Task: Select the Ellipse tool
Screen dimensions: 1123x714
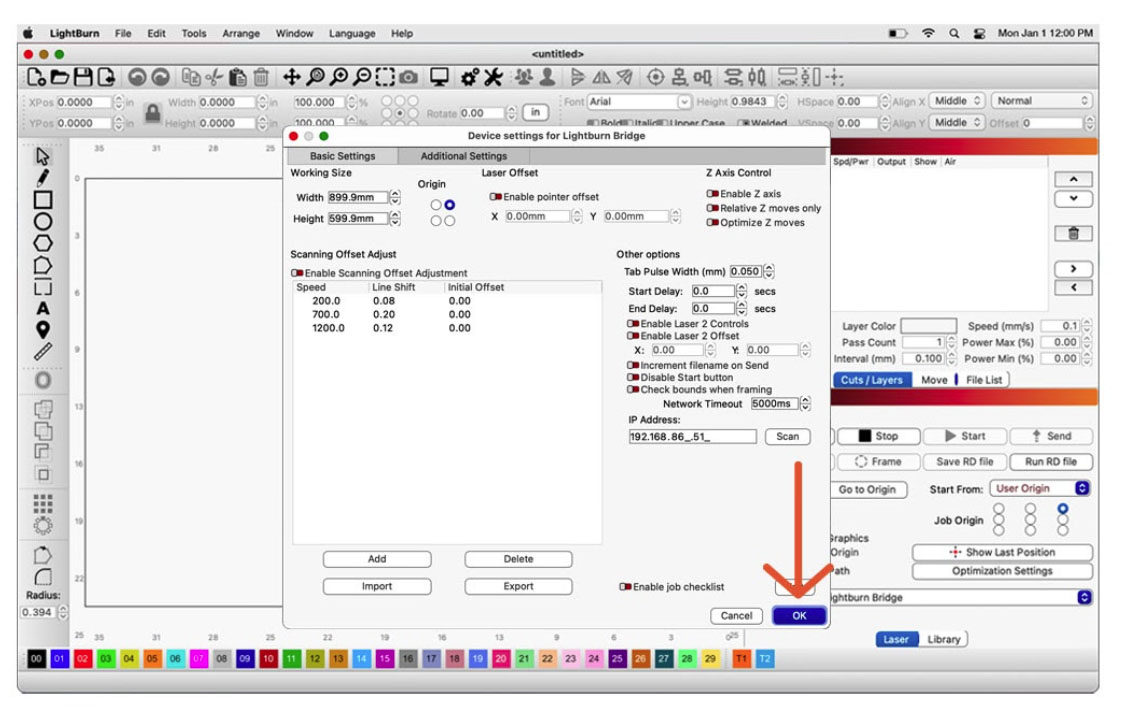Action: [x=42, y=221]
